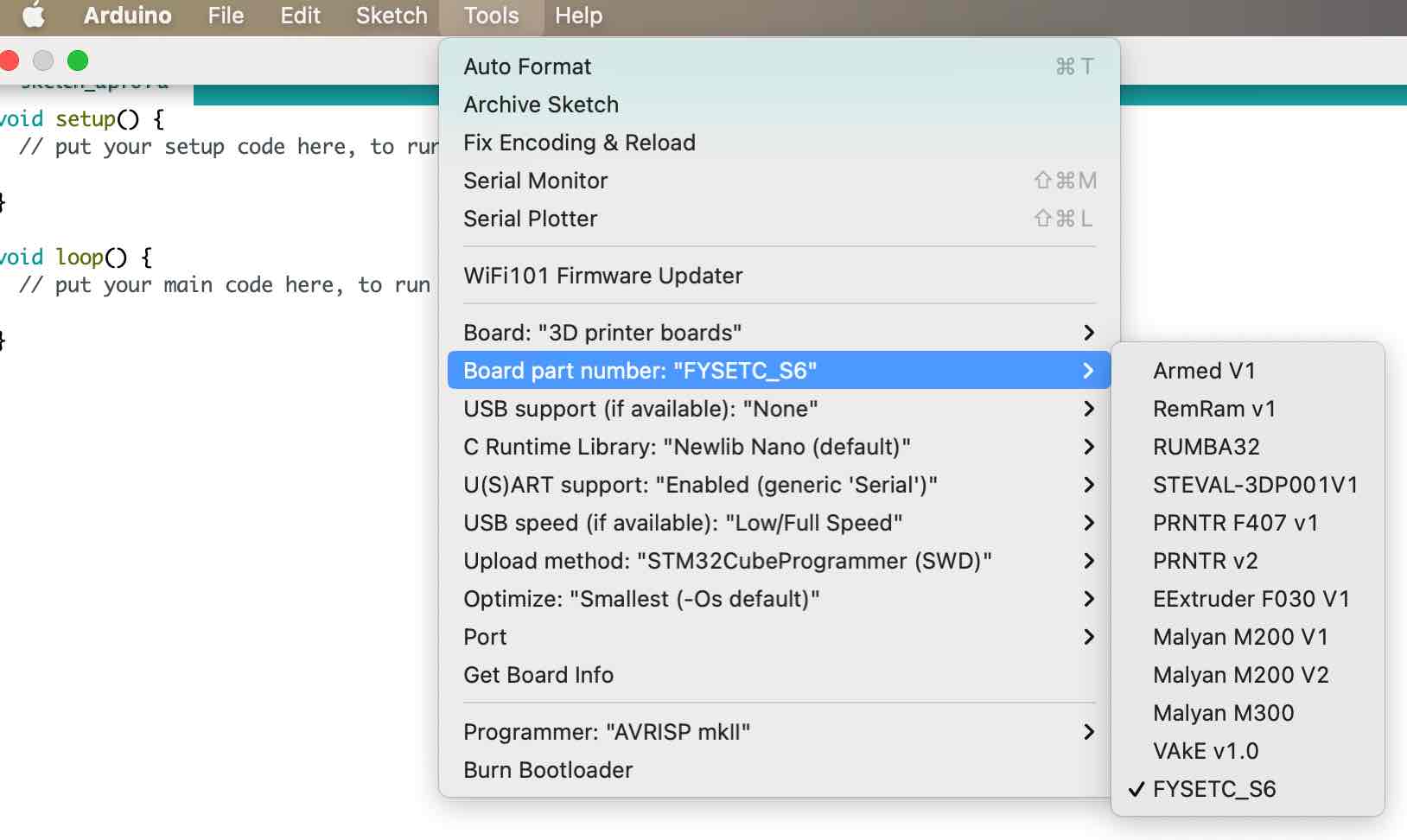Click the loop() function line in the editor
Screen dimensions: 1407x840
click(x=76, y=257)
